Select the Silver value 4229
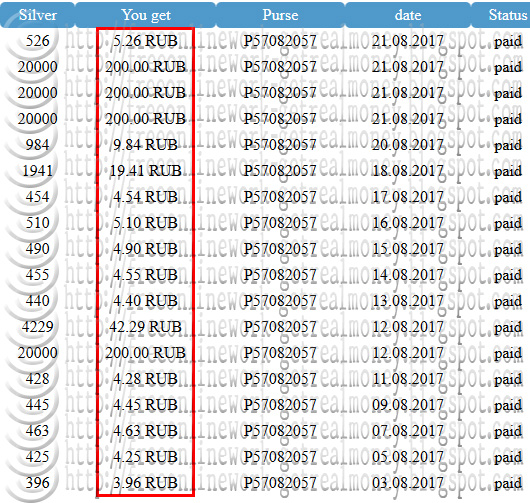The height and width of the screenshot is (503, 530). (38, 327)
